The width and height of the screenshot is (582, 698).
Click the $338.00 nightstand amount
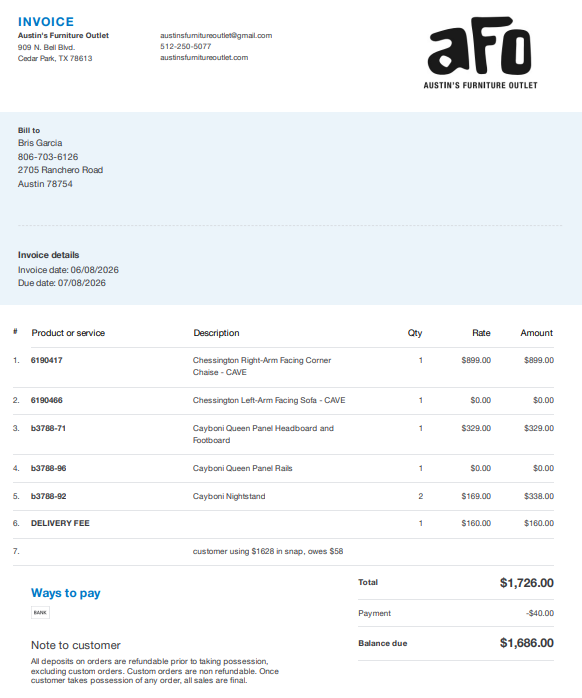coord(539,496)
